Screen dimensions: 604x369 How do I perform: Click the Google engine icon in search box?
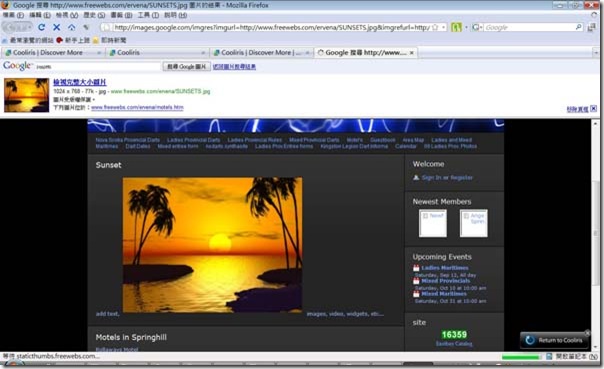tap(476, 27)
